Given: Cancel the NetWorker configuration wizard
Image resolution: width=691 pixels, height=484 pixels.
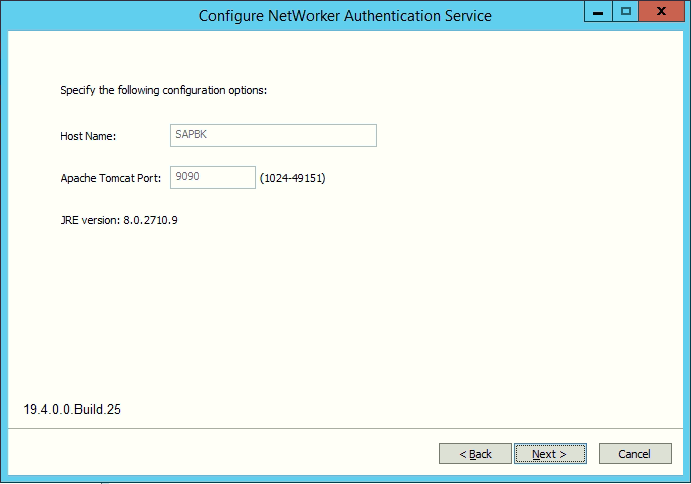Looking at the screenshot, I should coord(634,454).
